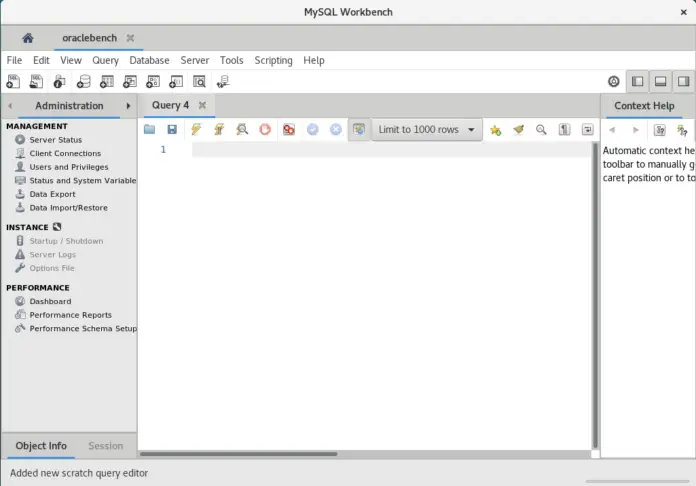Open the Scripting menu
This screenshot has width=696, height=486.
(273, 60)
